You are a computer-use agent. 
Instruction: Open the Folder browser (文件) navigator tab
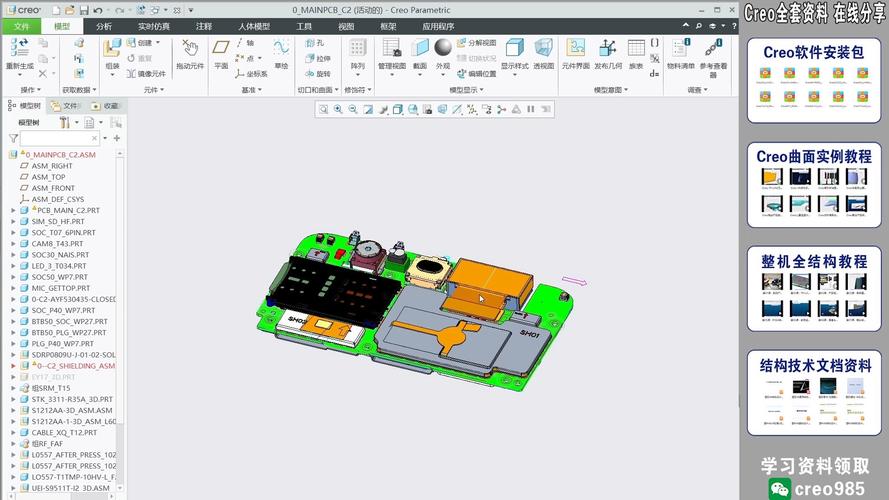coord(66,106)
